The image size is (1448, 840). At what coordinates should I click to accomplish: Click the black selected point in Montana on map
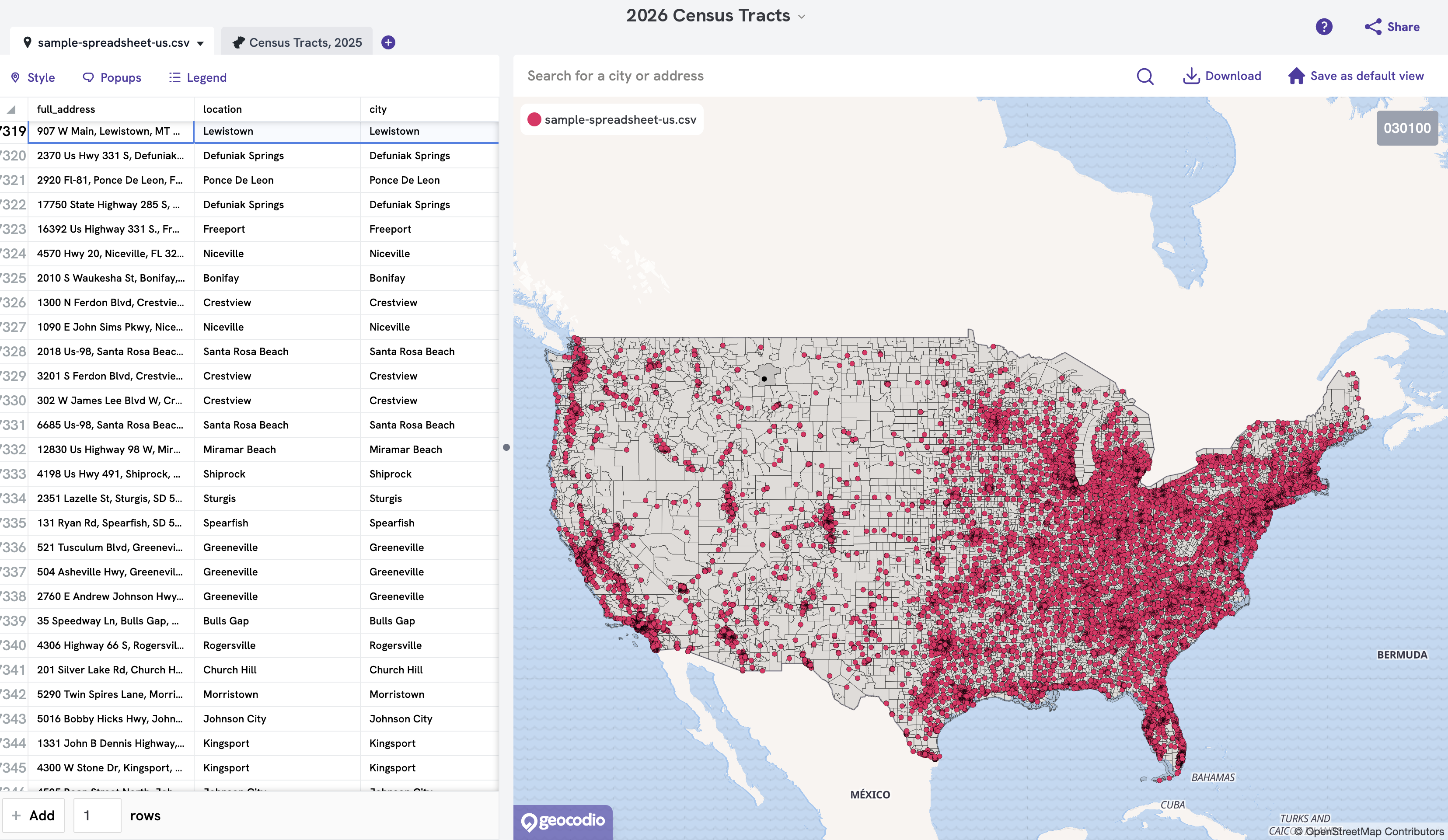pyautogui.click(x=764, y=379)
